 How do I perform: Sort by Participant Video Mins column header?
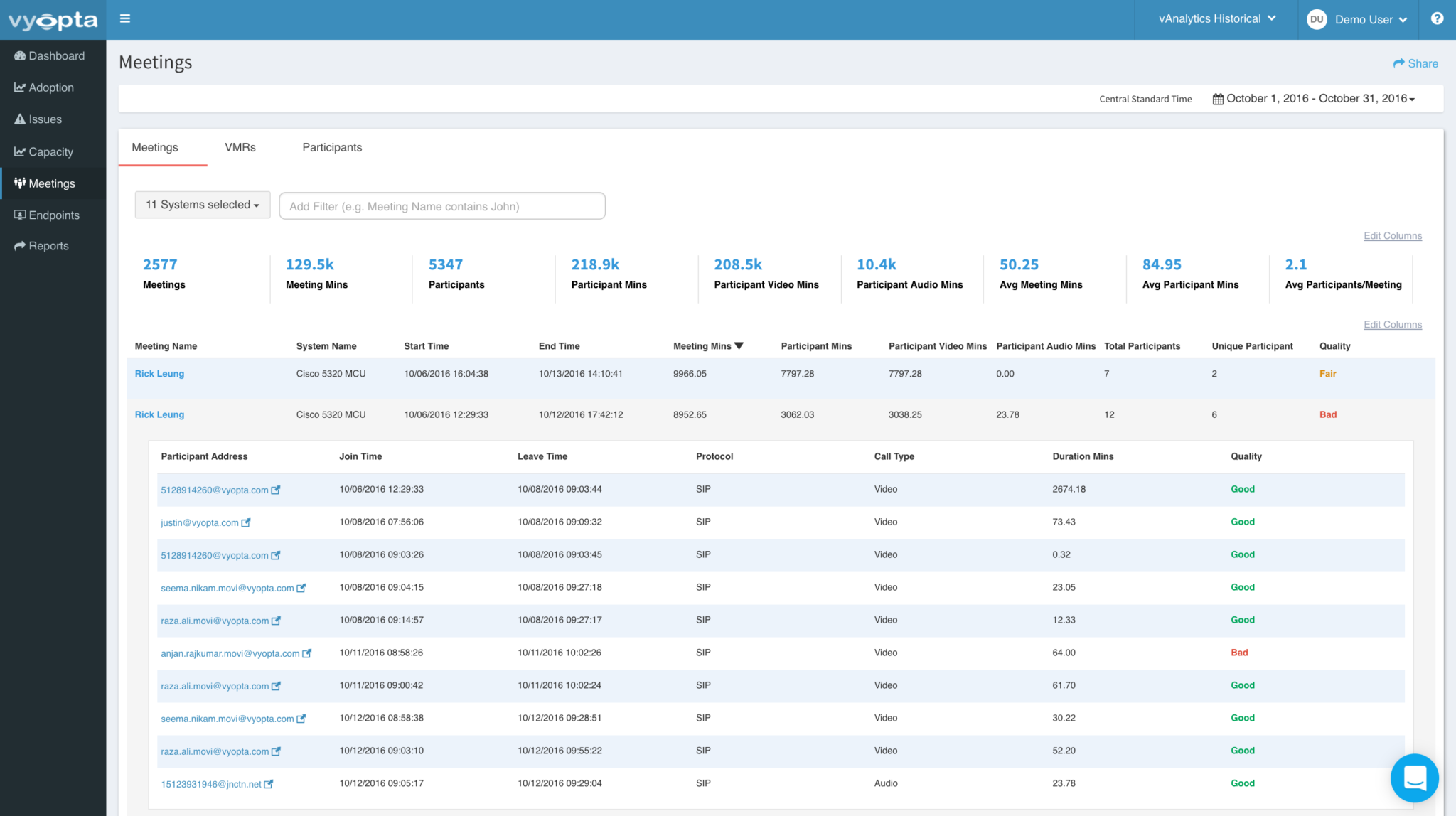[937, 346]
